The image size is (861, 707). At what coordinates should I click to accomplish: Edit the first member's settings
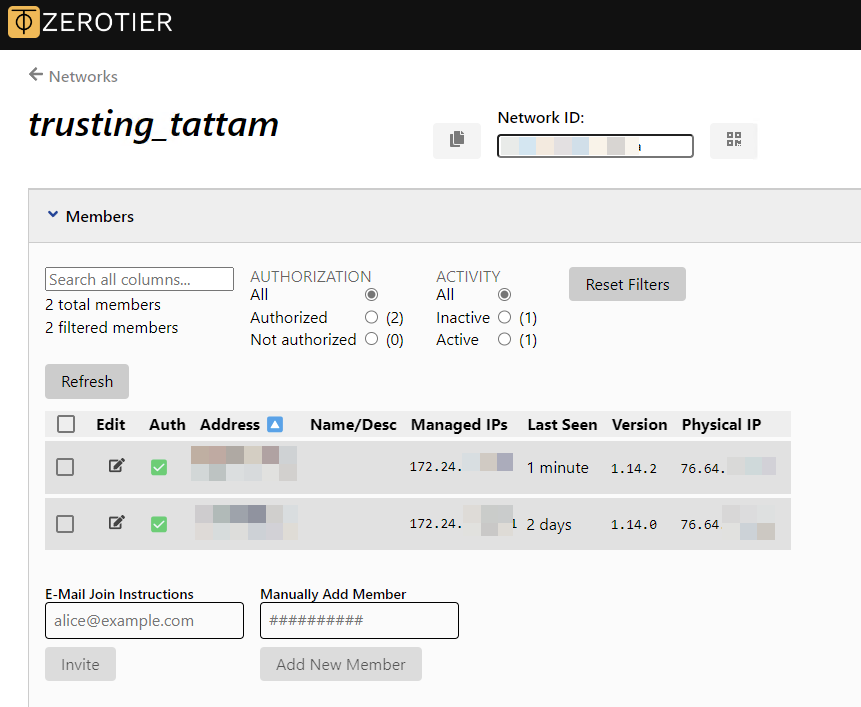(116, 466)
